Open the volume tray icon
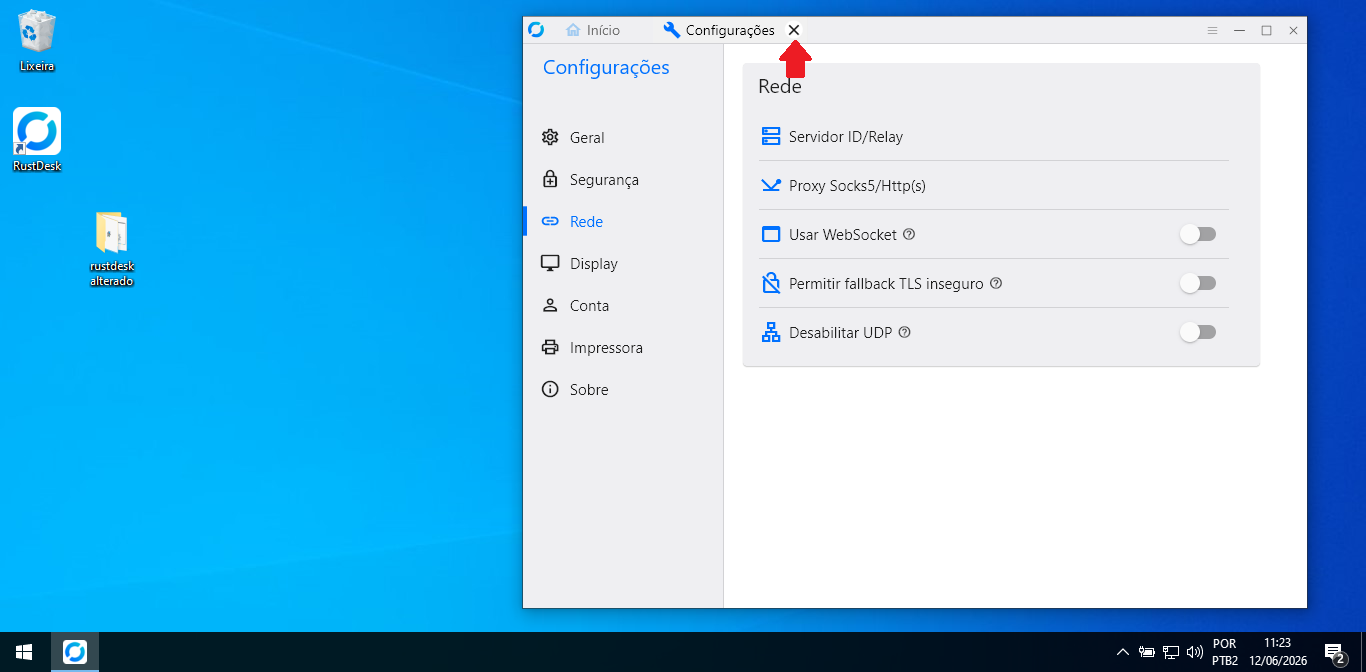Viewport: 1366px width, 672px height. tap(1194, 652)
